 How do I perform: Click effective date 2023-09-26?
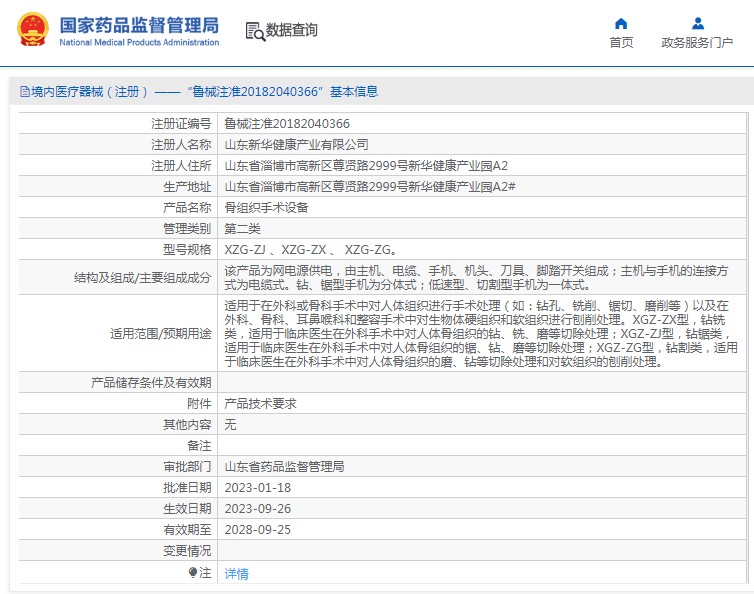[258, 508]
